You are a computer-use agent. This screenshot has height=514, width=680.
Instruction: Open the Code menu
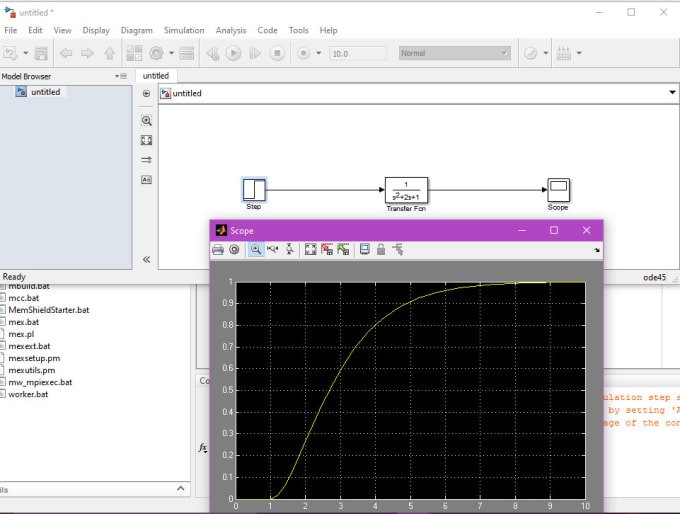267,30
